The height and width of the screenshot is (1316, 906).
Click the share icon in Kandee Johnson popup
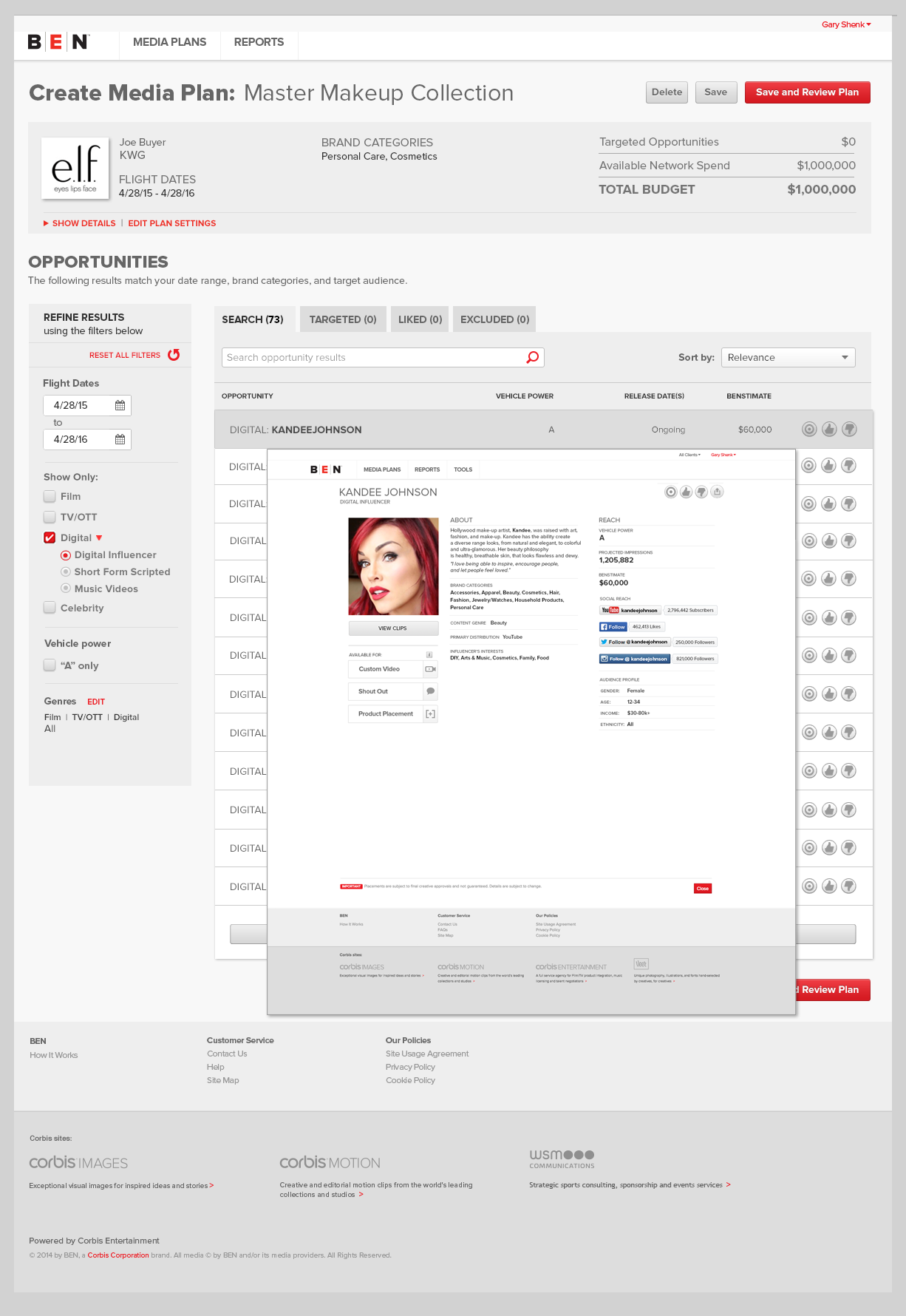pyautogui.click(x=717, y=492)
